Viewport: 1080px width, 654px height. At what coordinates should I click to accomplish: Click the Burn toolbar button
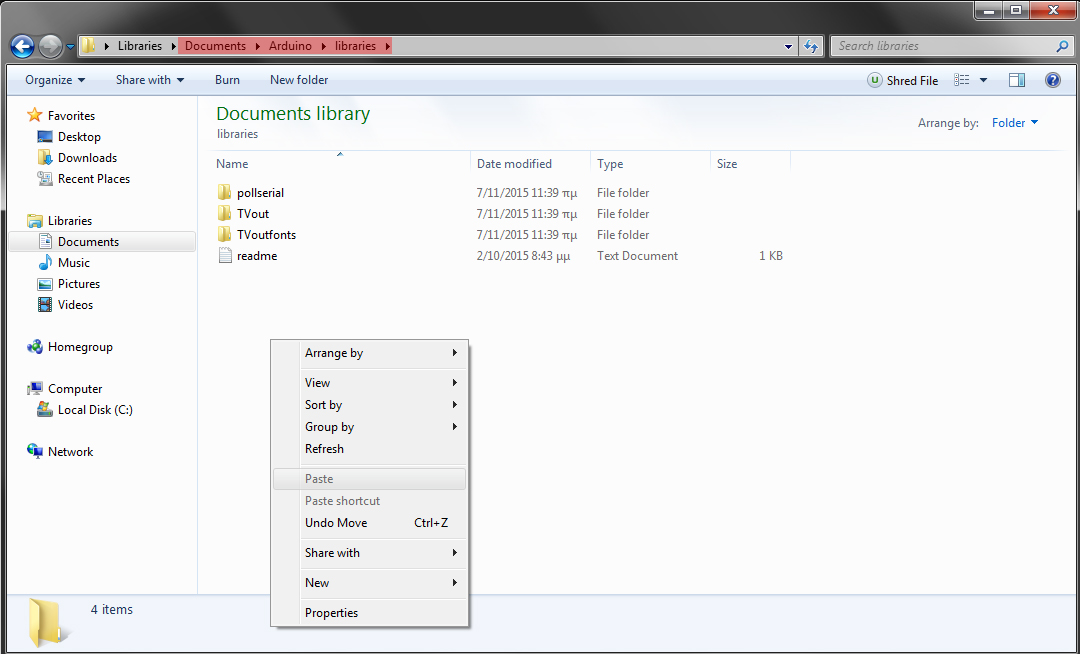click(x=227, y=80)
